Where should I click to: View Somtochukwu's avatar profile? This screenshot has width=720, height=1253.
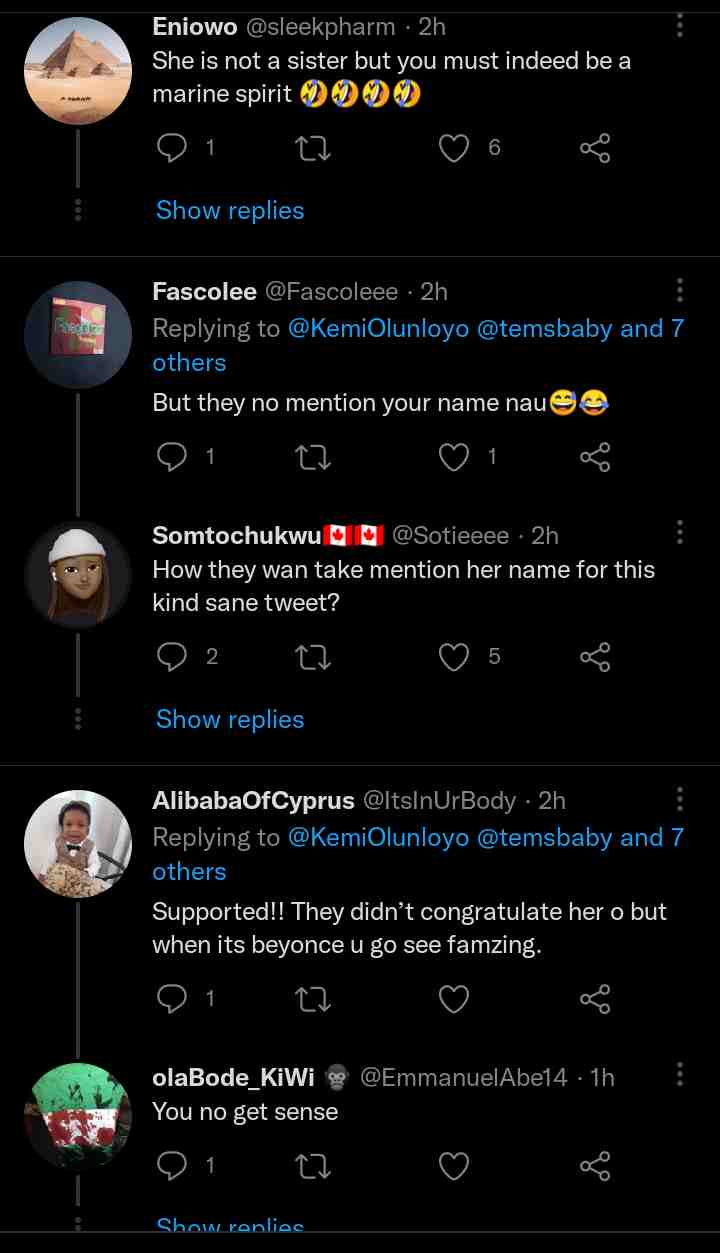coord(78,575)
